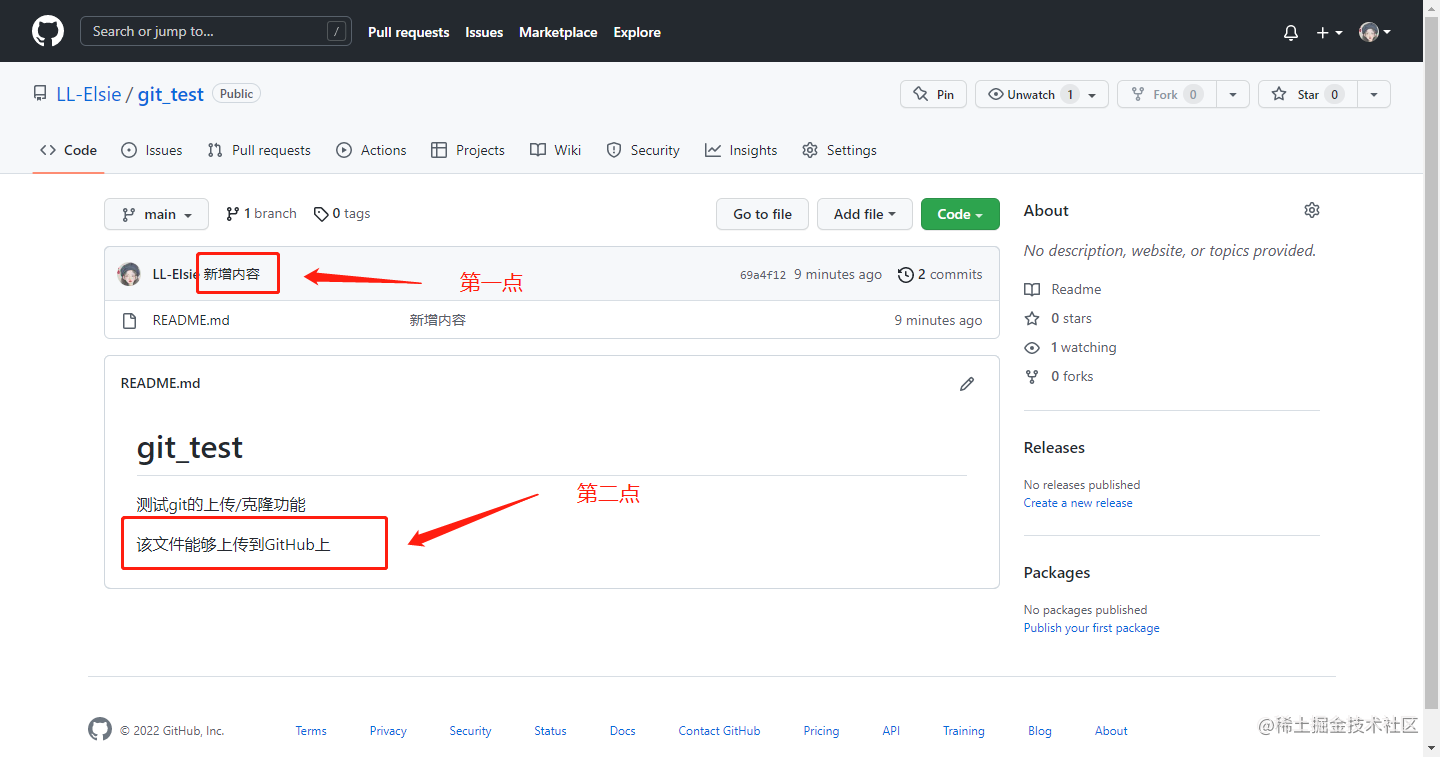The width and height of the screenshot is (1440, 757).
Task: Expand the green Code dropdown
Action: click(x=959, y=214)
